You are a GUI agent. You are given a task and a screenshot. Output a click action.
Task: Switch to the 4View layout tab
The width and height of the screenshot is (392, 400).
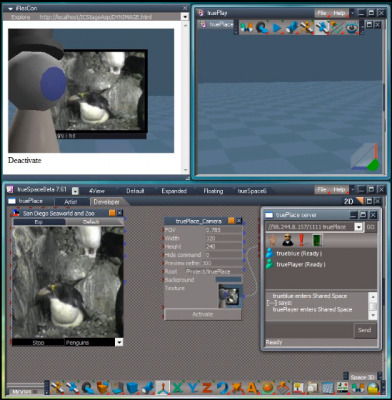click(x=97, y=191)
